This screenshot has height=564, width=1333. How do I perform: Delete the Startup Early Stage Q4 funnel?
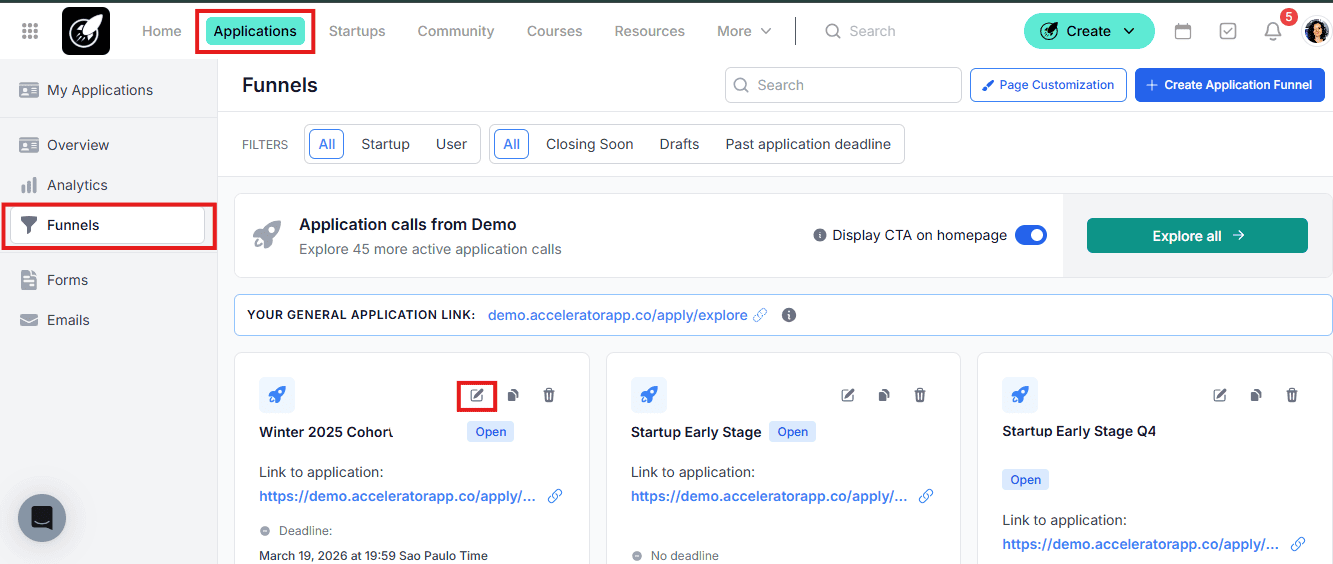click(x=1292, y=395)
